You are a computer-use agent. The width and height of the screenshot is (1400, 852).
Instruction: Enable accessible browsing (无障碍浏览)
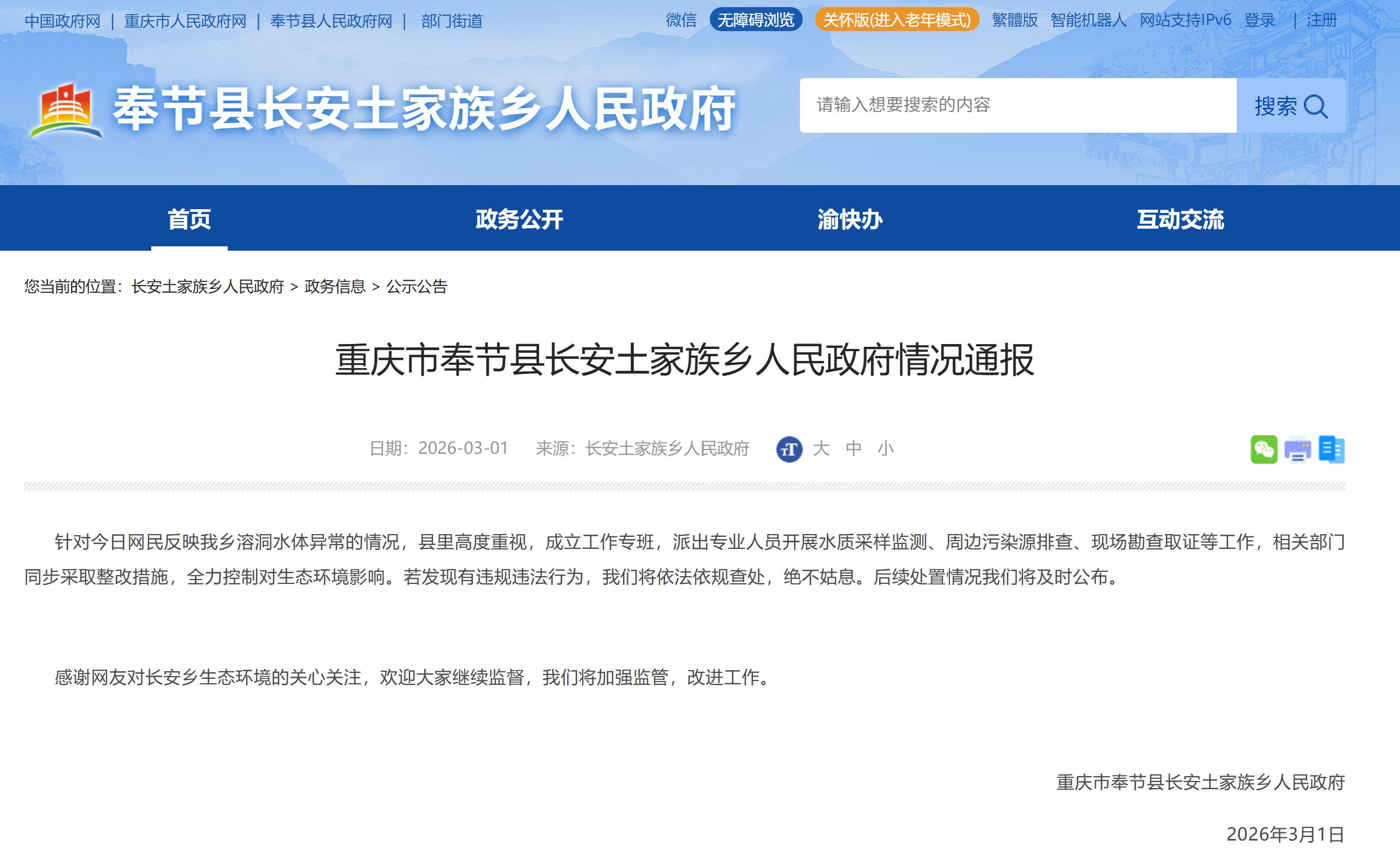755,20
